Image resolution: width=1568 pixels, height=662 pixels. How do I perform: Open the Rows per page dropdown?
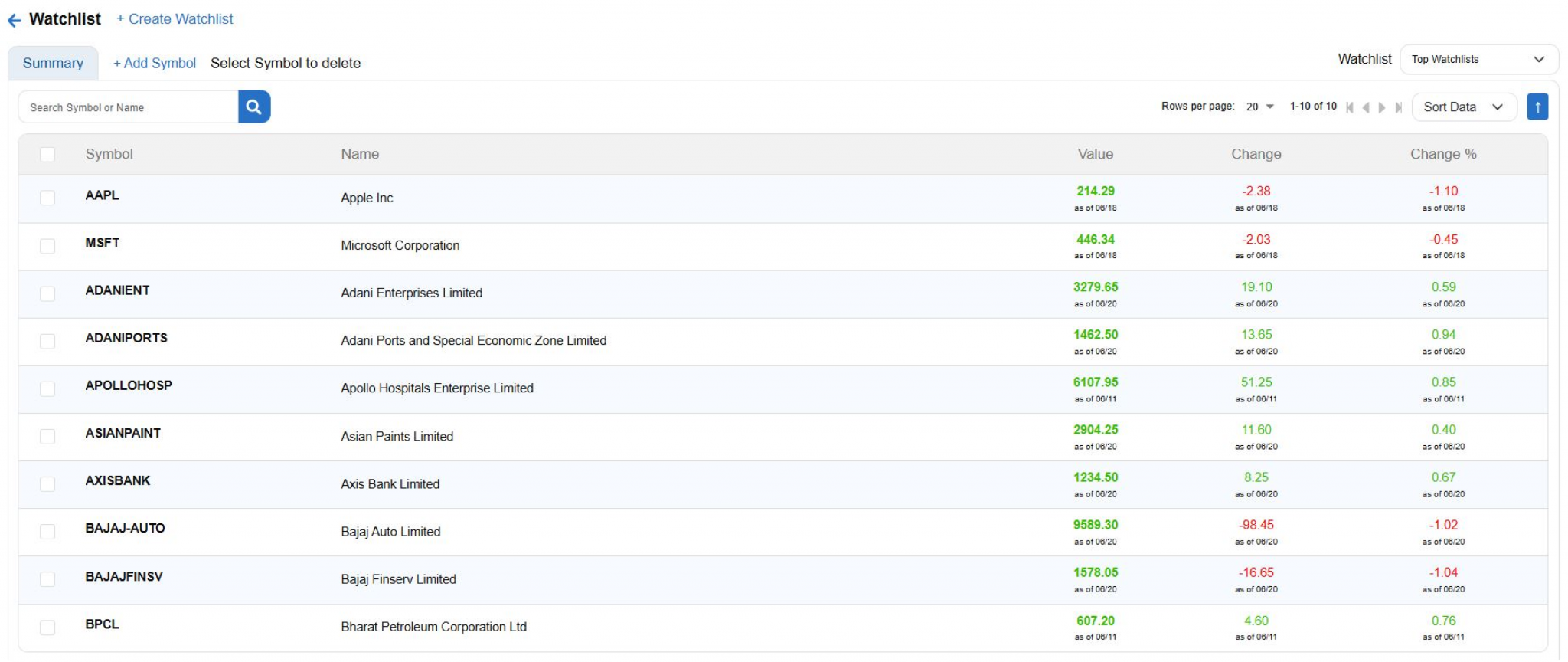1259,107
